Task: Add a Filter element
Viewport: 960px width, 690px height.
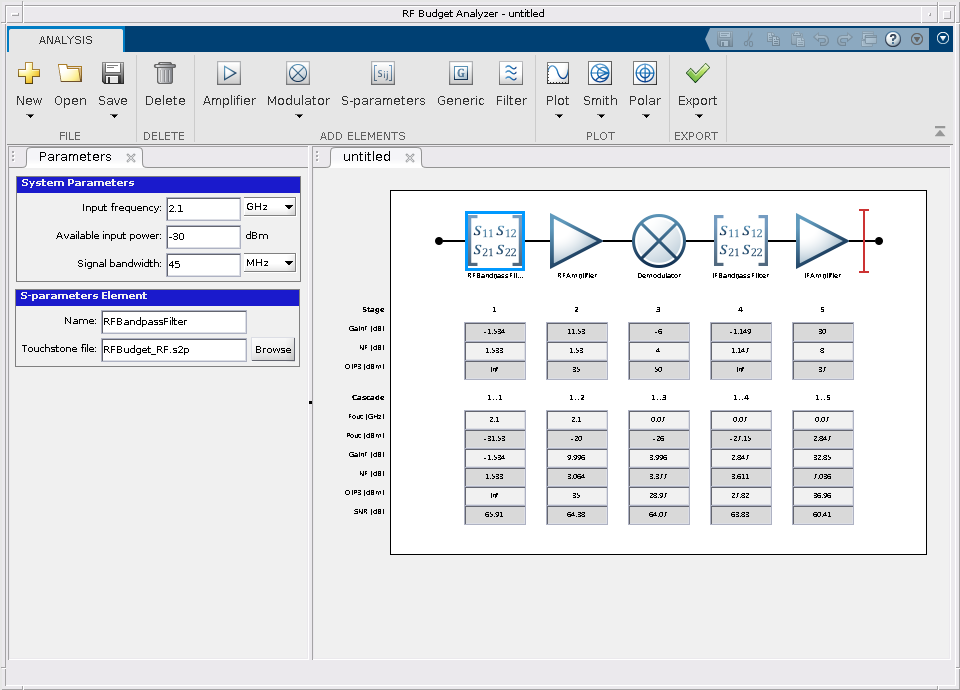Action: tap(511, 74)
